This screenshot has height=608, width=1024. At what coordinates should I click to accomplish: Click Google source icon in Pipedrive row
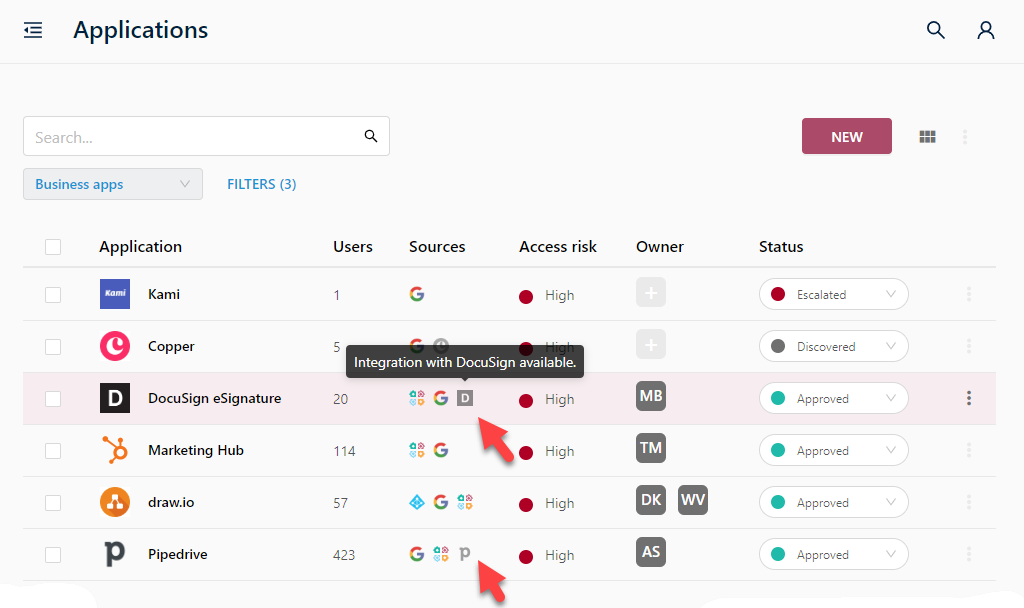[417, 554]
